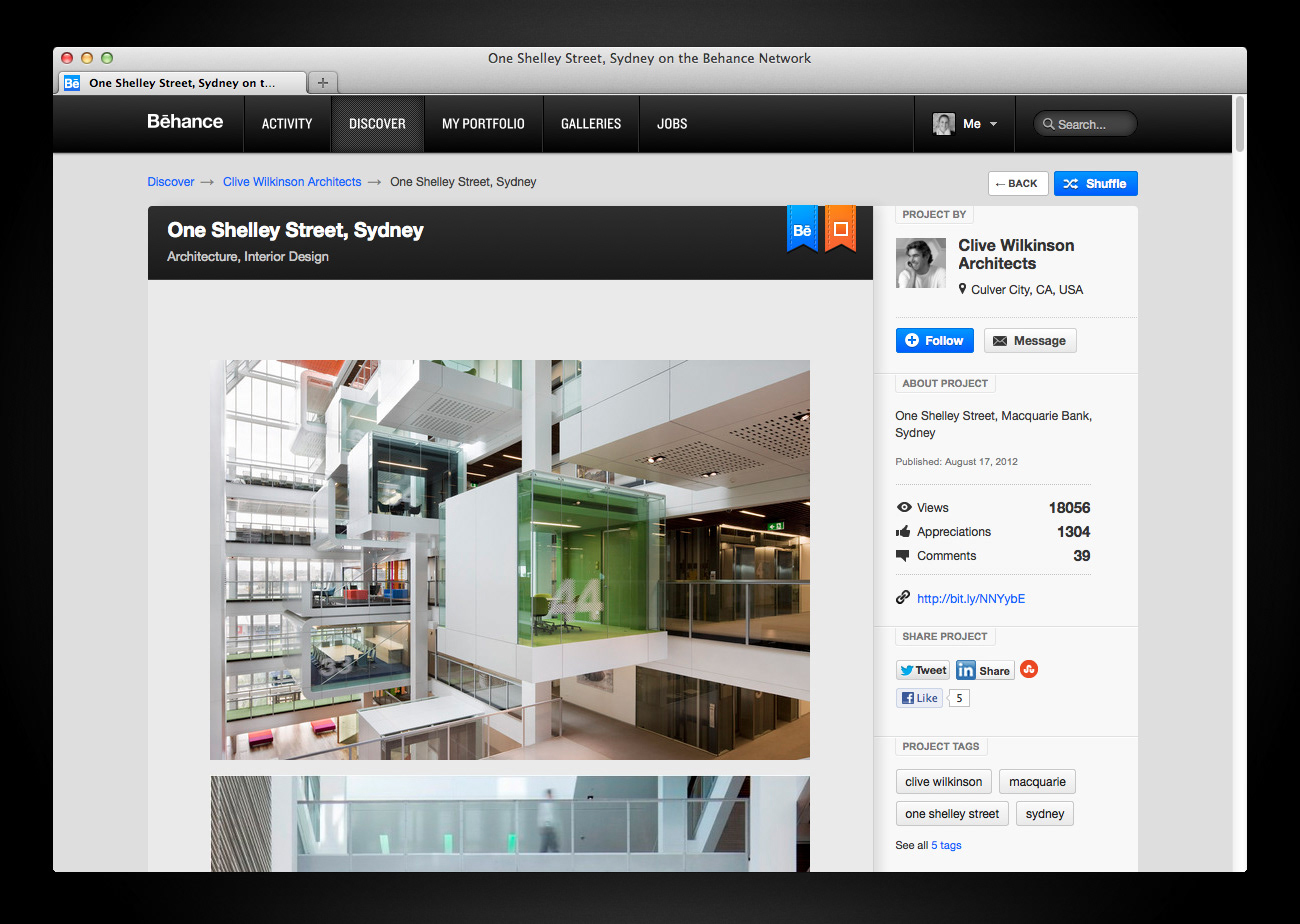Share the project on LinkedIn

coord(985,670)
